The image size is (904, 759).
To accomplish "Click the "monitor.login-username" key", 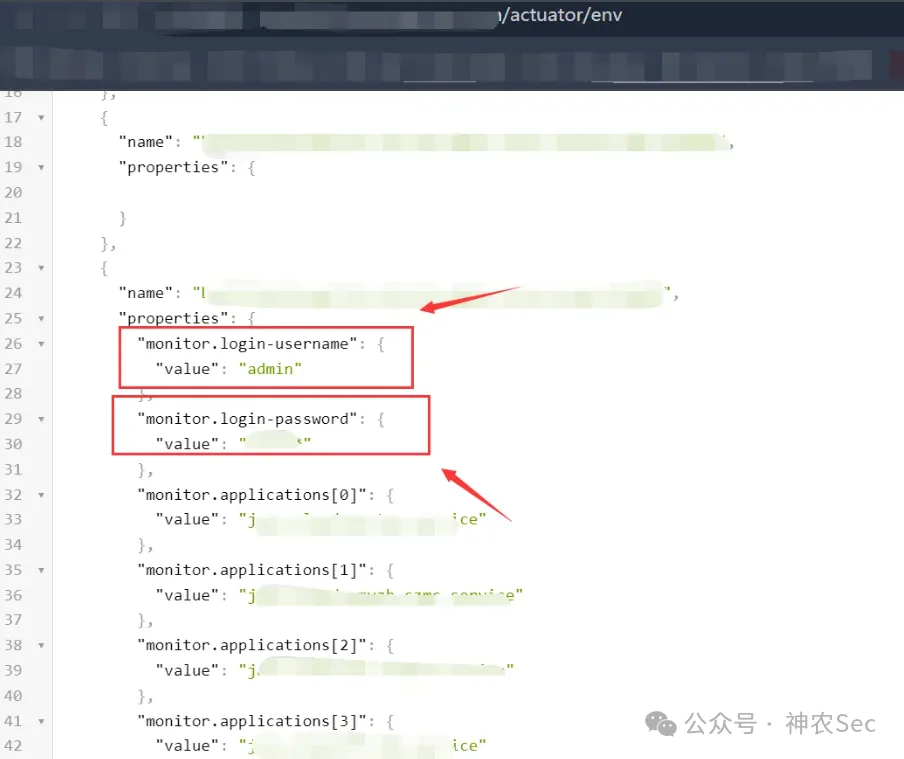I will 247,344.
